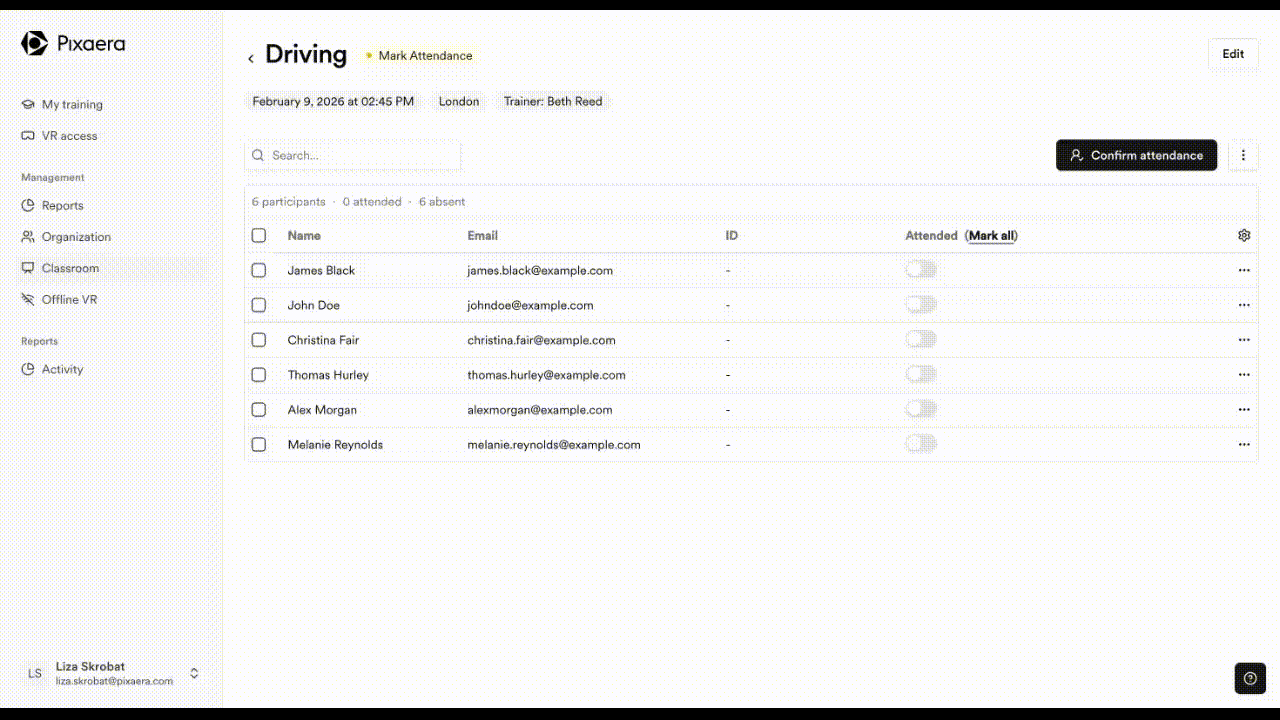Image resolution: width=1280 pixels, height=720 pixels.
Task: Enable the attended switch for Melanie Reynolds
Action: 920,444
